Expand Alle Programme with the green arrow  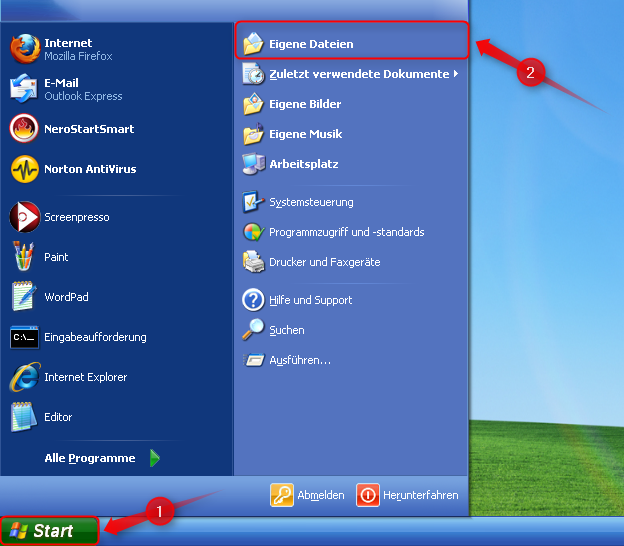[155, 458]
